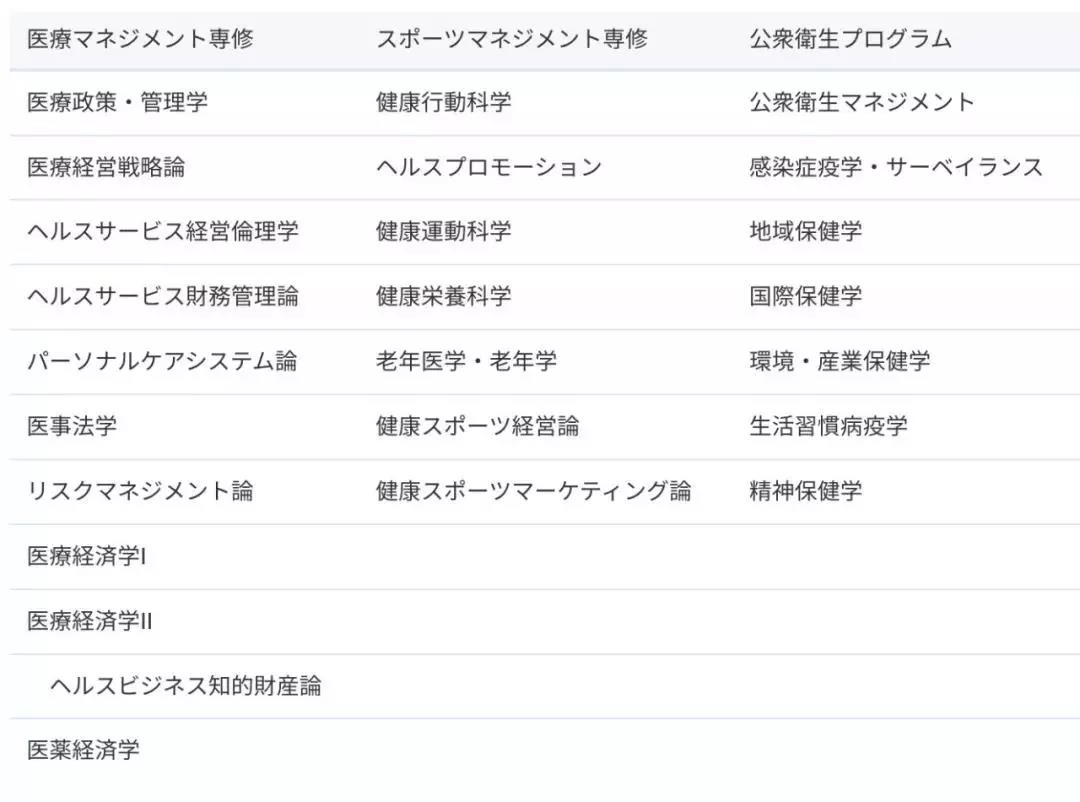
Task: Click the ヘルスプロモーション entry
Action: pos(489,167)
